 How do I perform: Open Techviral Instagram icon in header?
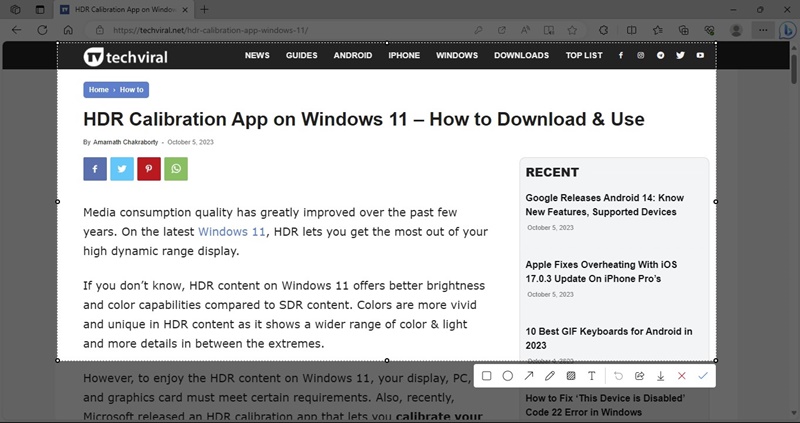641,55
